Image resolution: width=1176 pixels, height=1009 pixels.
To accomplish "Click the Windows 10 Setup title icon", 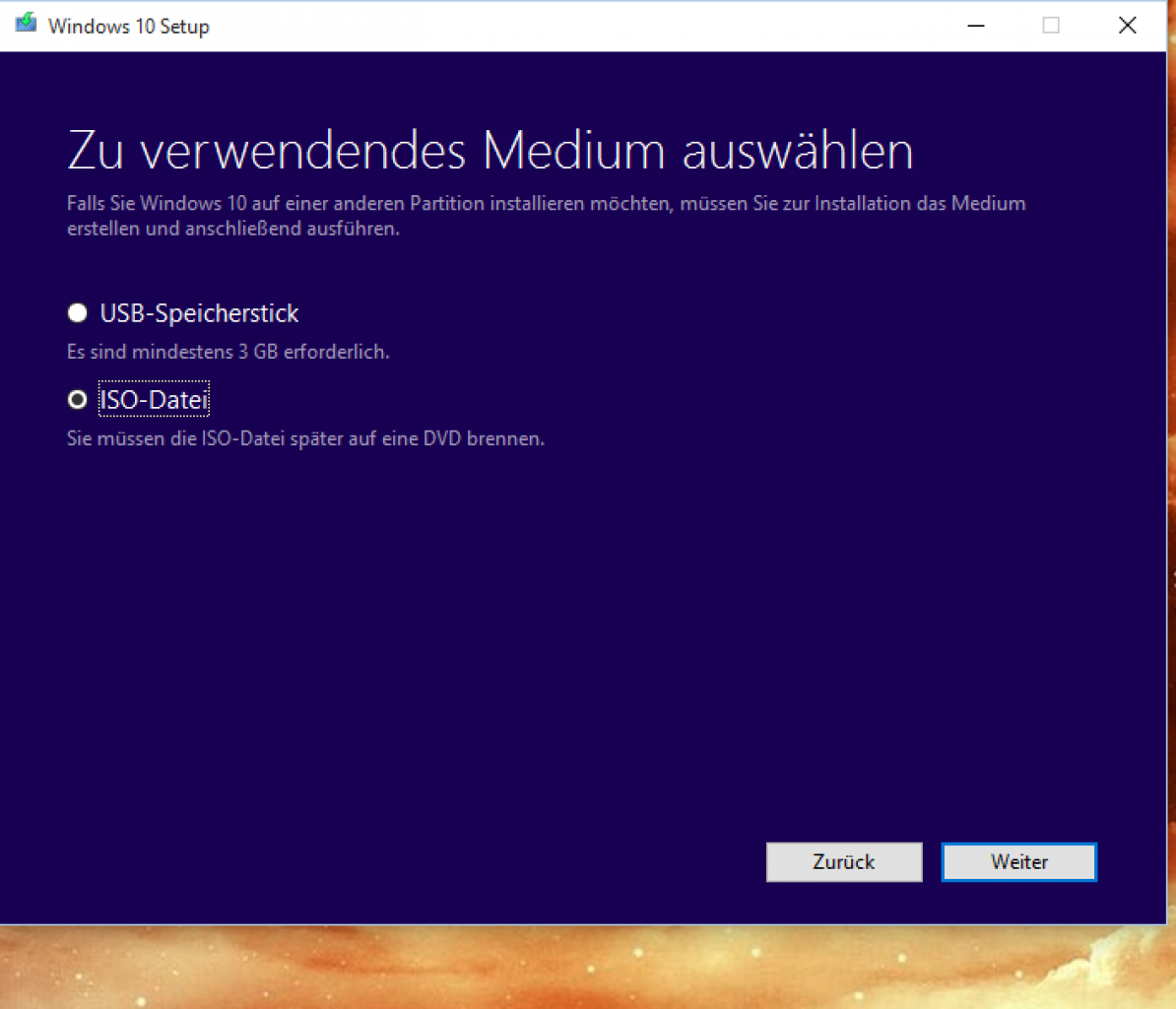I will click(x=27, y=24).
